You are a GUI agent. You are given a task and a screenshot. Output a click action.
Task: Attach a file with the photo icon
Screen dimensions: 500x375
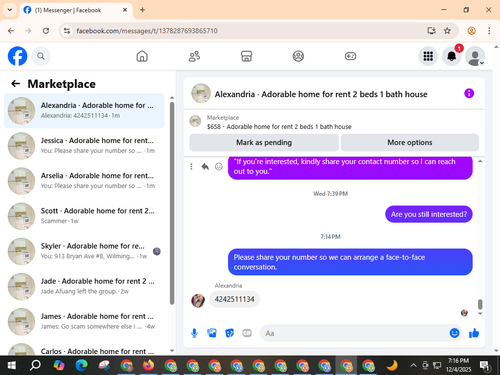[212, 333]
